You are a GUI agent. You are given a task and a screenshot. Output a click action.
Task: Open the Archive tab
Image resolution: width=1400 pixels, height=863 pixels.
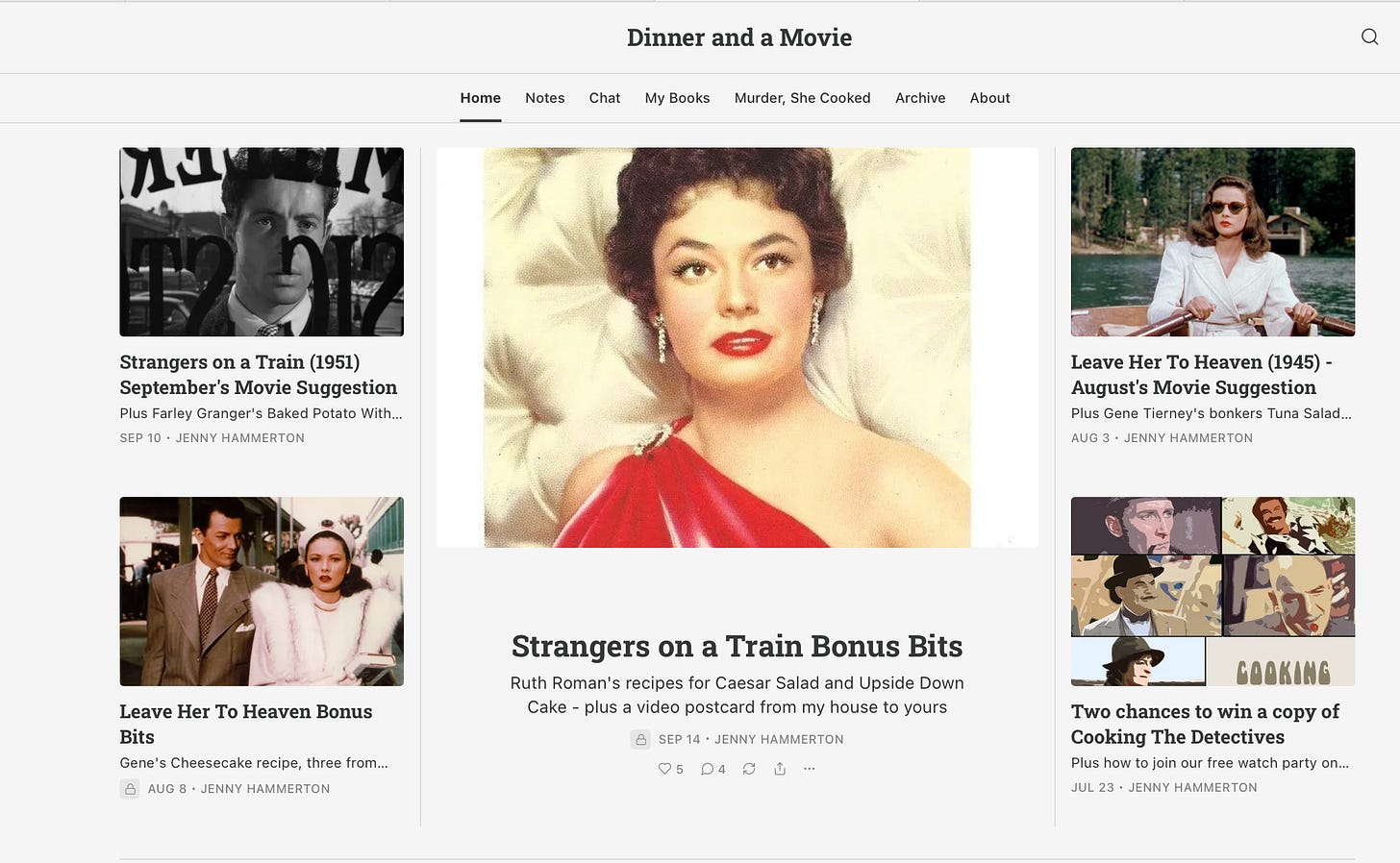click(x=920, y=98)
